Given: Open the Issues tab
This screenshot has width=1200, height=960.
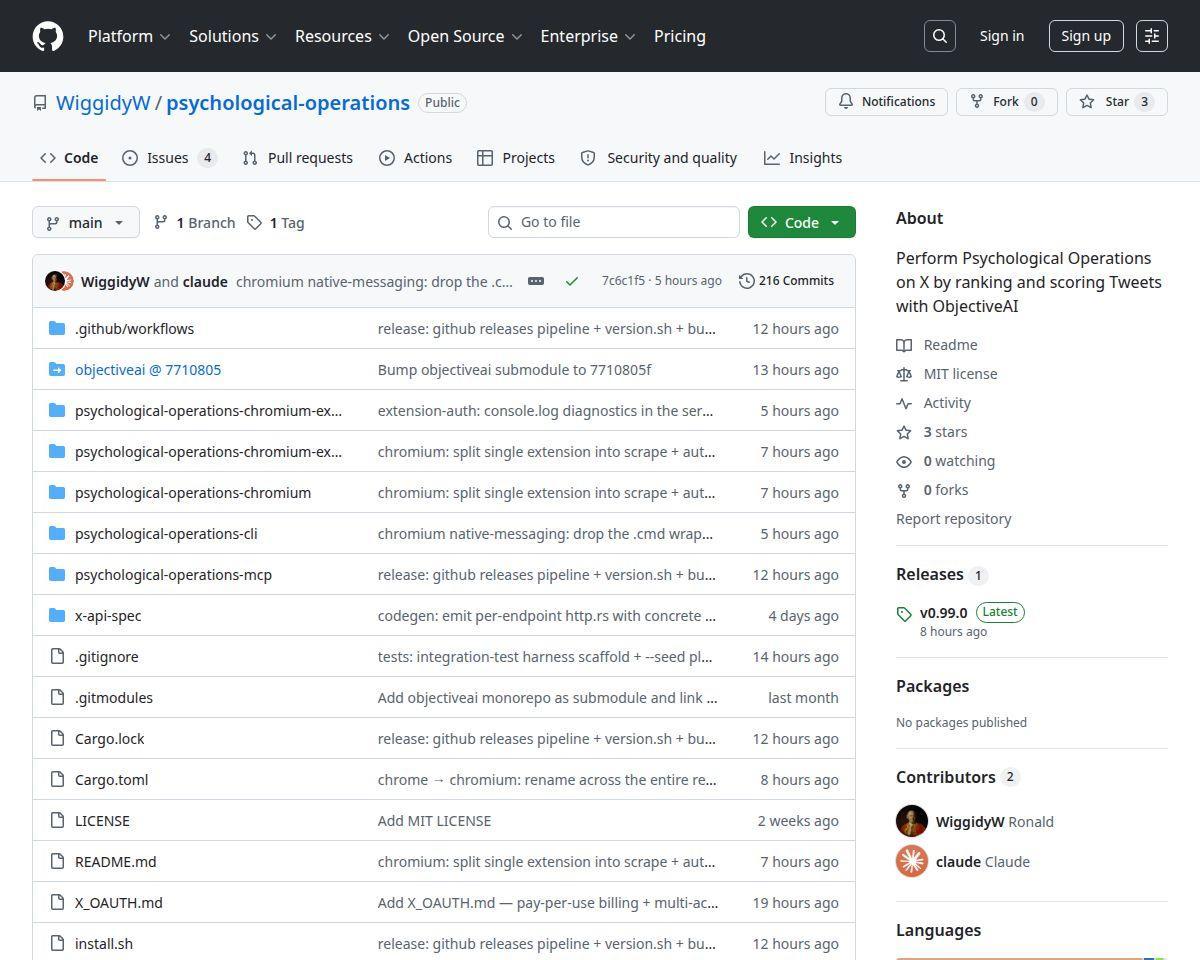Looking at the screenshot, I should (x=169, y=158).
